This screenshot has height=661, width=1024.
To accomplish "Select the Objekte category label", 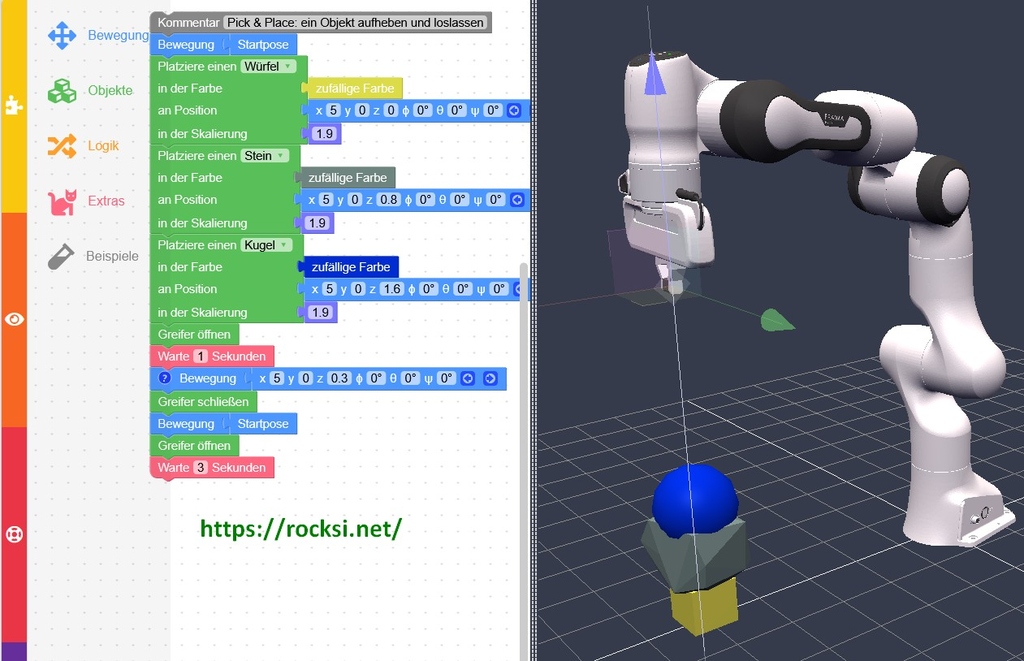I will pos(110,91).
